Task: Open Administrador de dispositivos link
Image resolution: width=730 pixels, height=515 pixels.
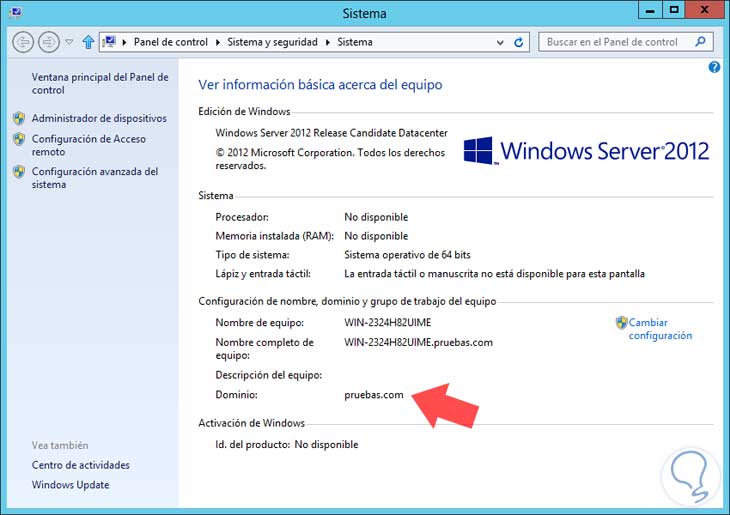Action: tap(99, 118)
